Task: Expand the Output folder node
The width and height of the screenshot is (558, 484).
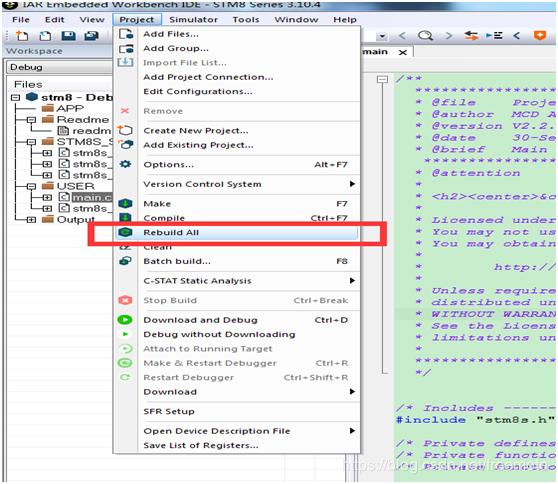Action: click(31, 220)
